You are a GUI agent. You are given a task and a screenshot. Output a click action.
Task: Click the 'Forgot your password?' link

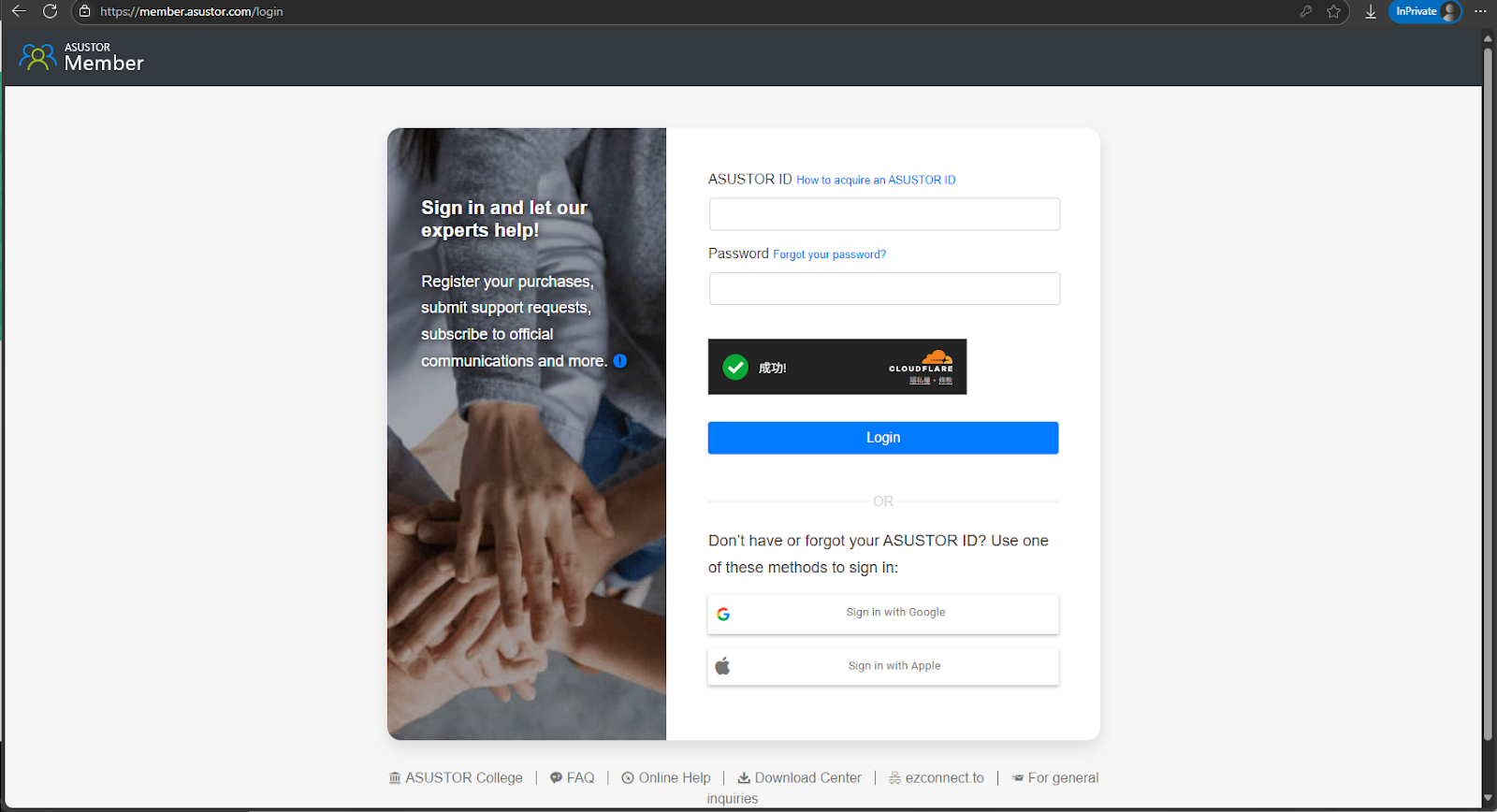click(x=829, y=254)
